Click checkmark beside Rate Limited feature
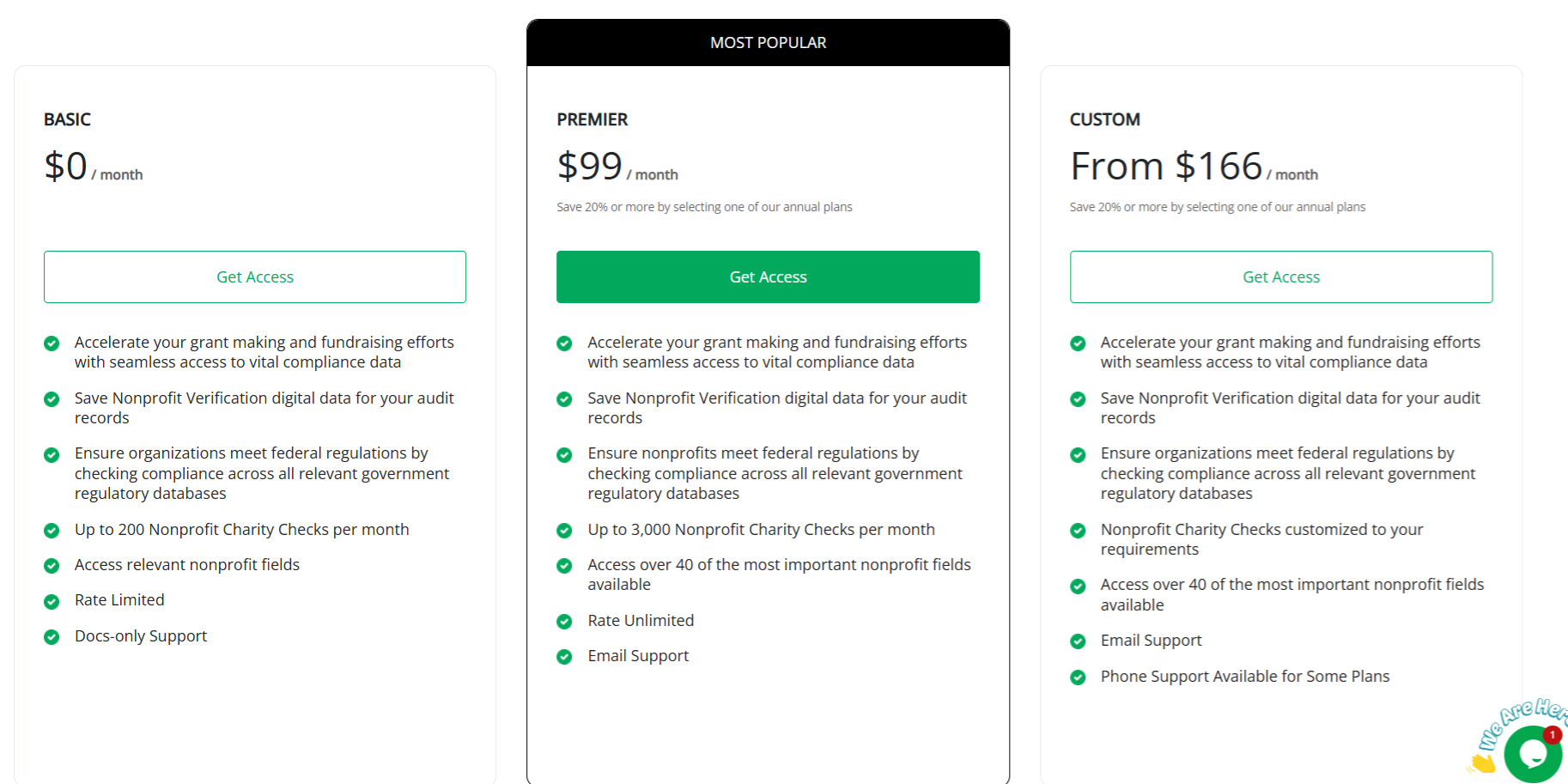1568x784 pixels. click(x=51, y=600)
